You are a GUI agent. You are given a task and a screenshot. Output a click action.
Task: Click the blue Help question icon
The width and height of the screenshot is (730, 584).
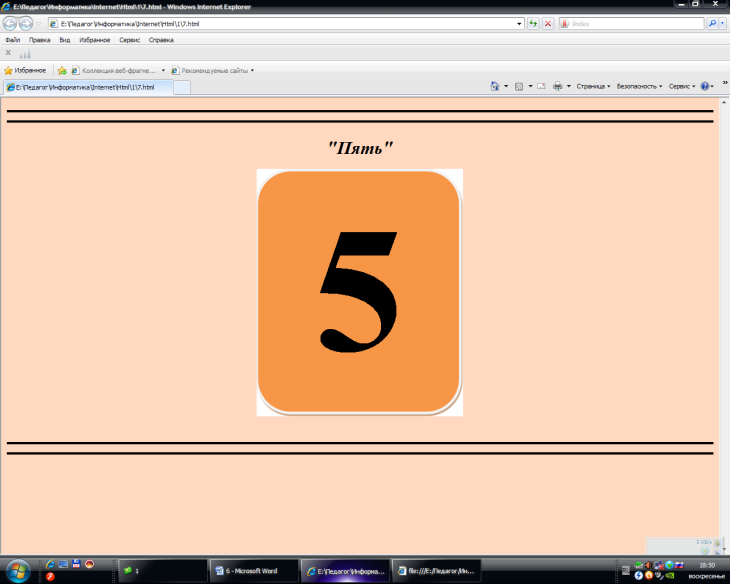click(705, 86)
